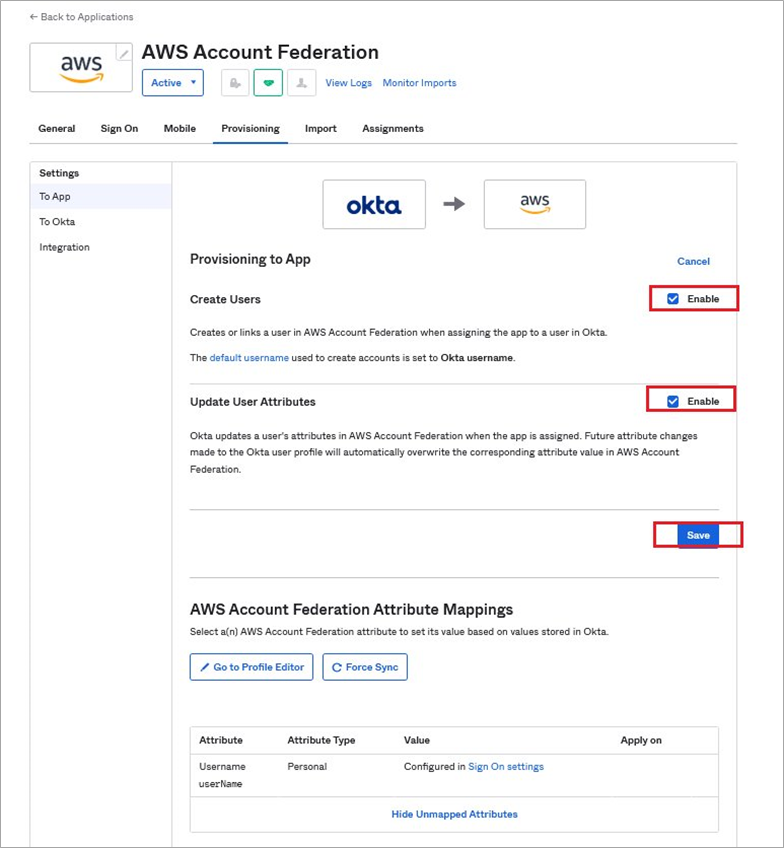784x848 pixels.
Task: Open the Import tab
Action: pyautogui.click(x=321, y=129)
